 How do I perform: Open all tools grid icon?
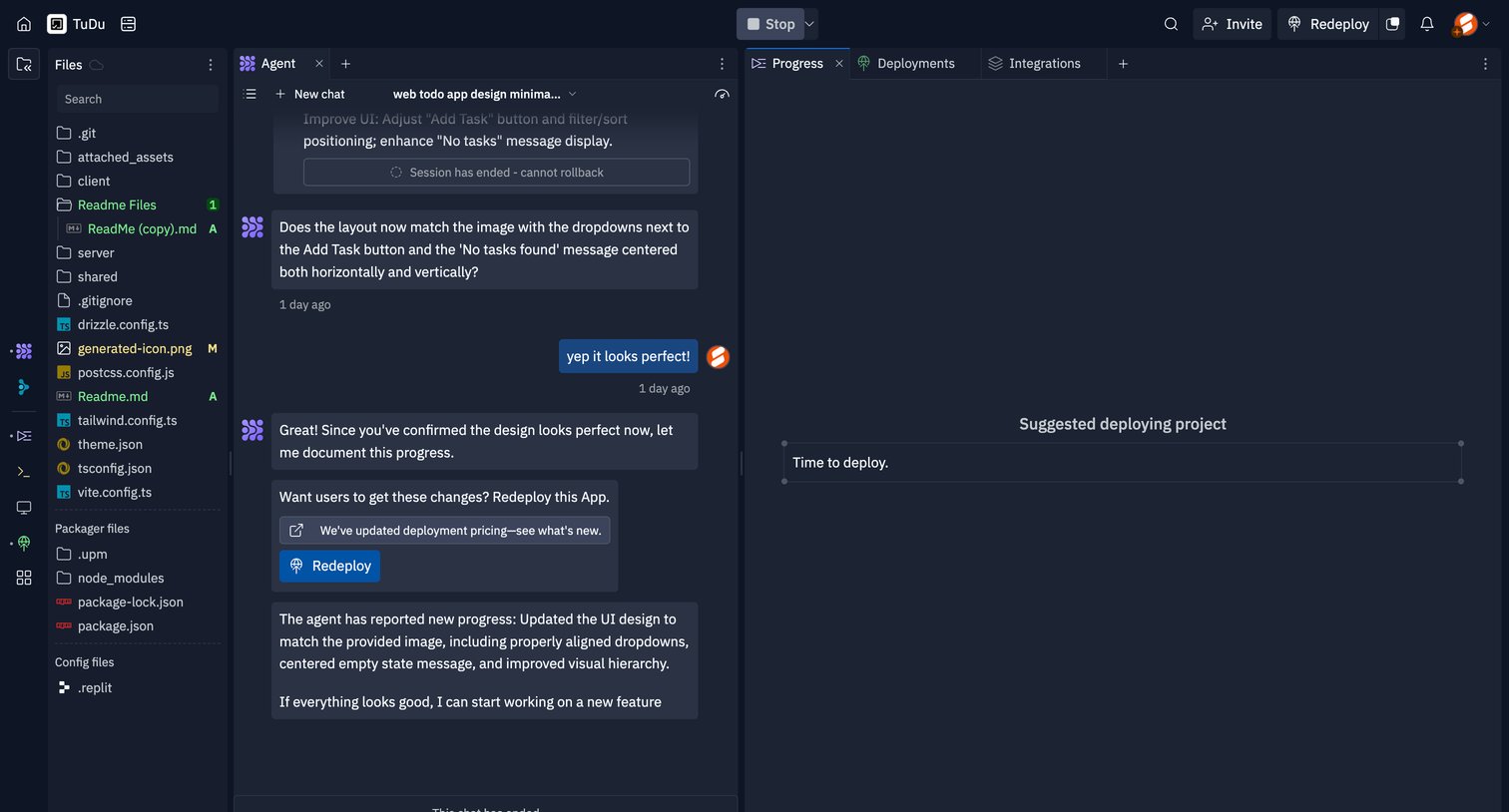(24, 578)
